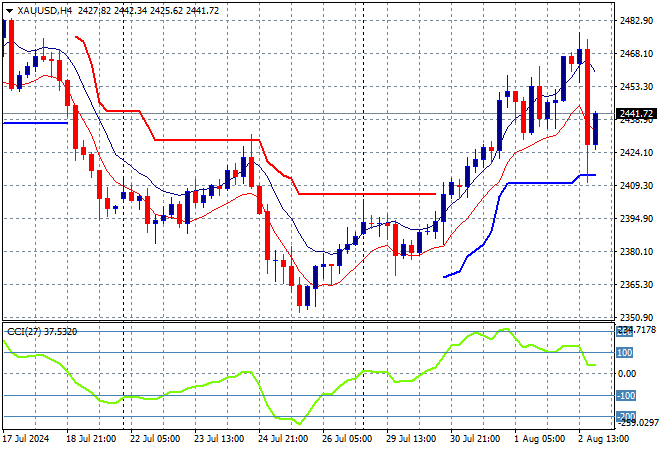Click the 17 Jul 2024 date label

pos(26,439)
